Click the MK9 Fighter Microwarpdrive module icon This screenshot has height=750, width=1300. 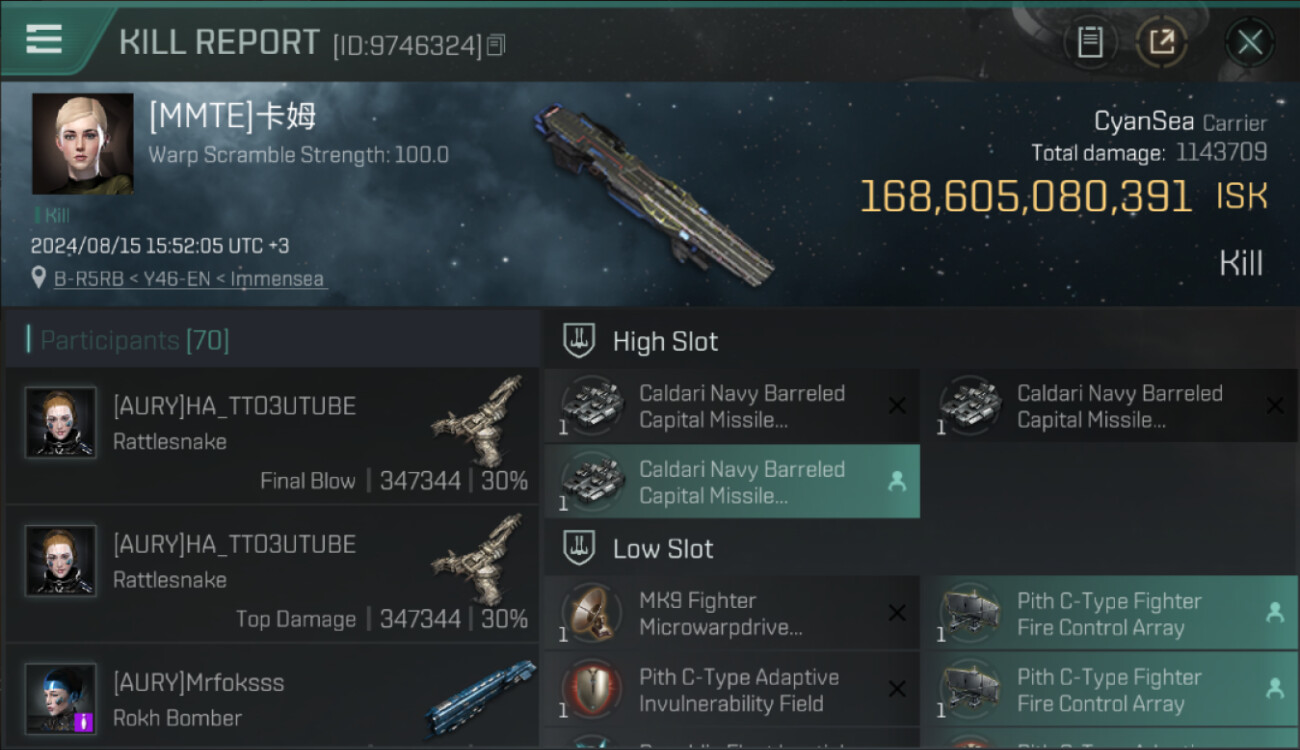click(x=591, y=613)
